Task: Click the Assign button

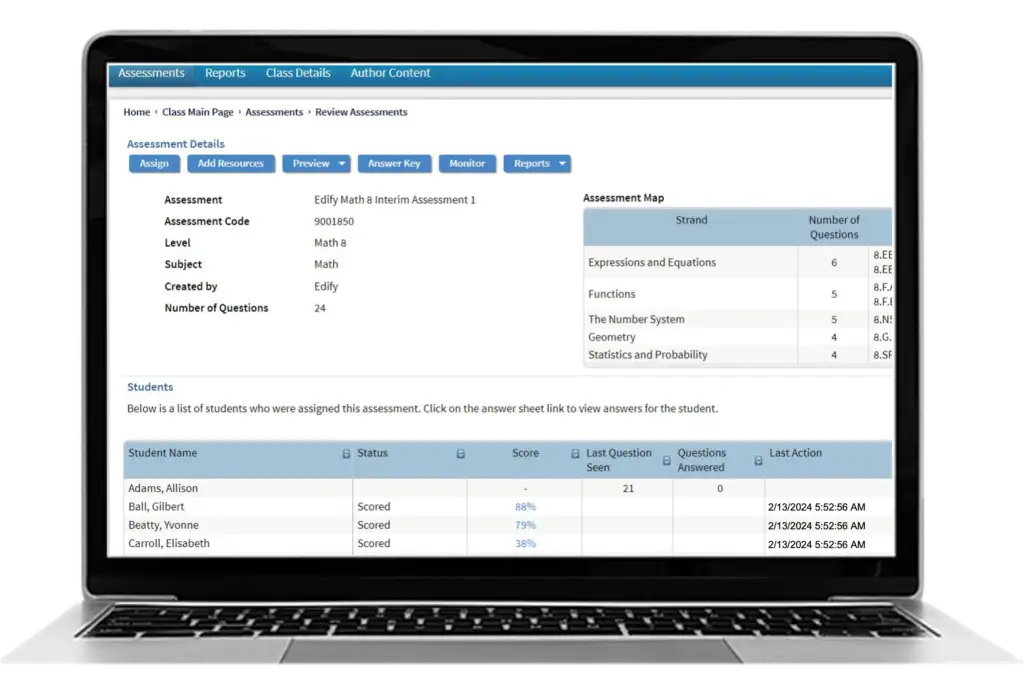Action: [154, 163]
